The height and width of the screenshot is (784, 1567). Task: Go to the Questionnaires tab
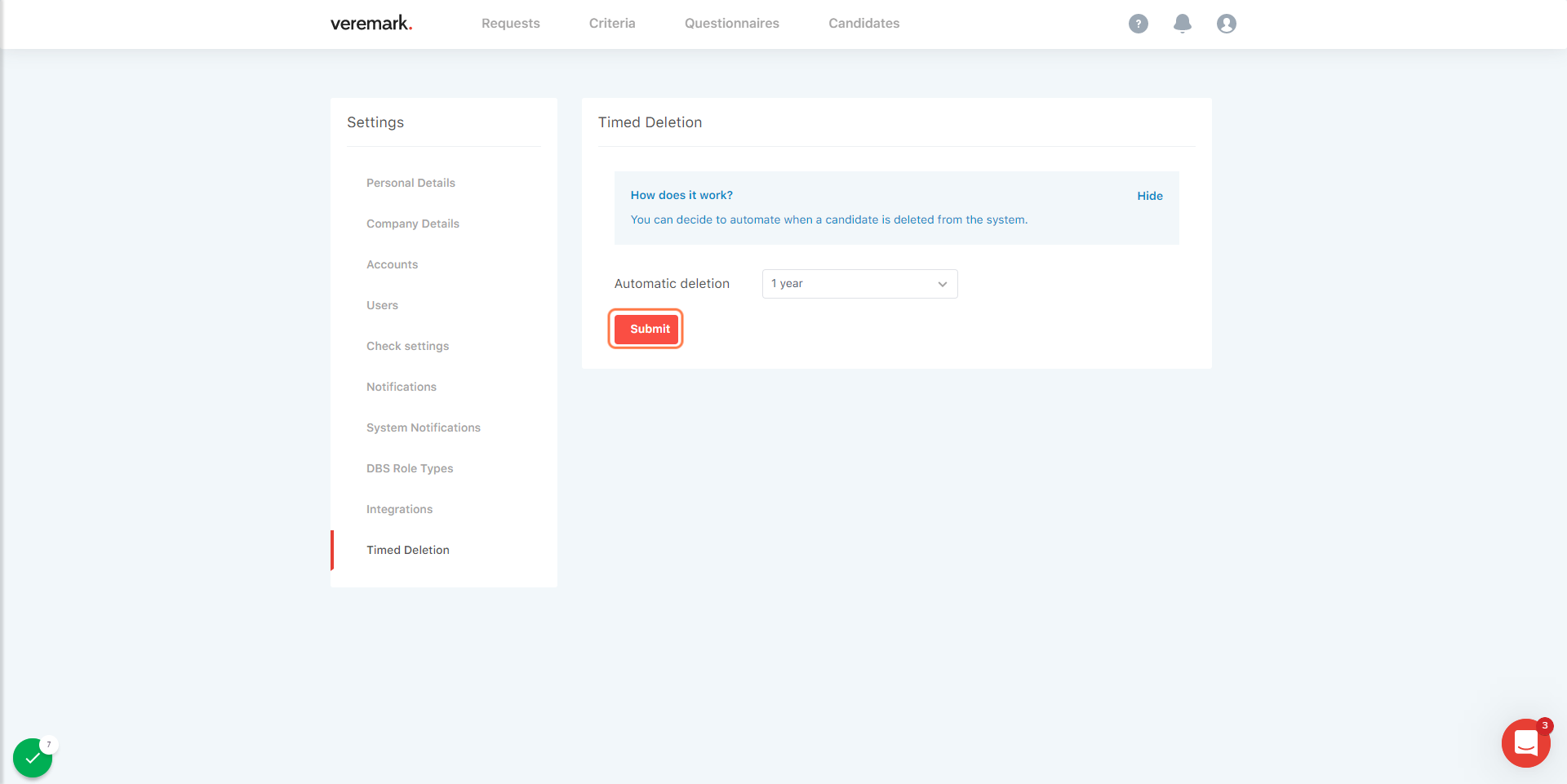coord(732,24)
